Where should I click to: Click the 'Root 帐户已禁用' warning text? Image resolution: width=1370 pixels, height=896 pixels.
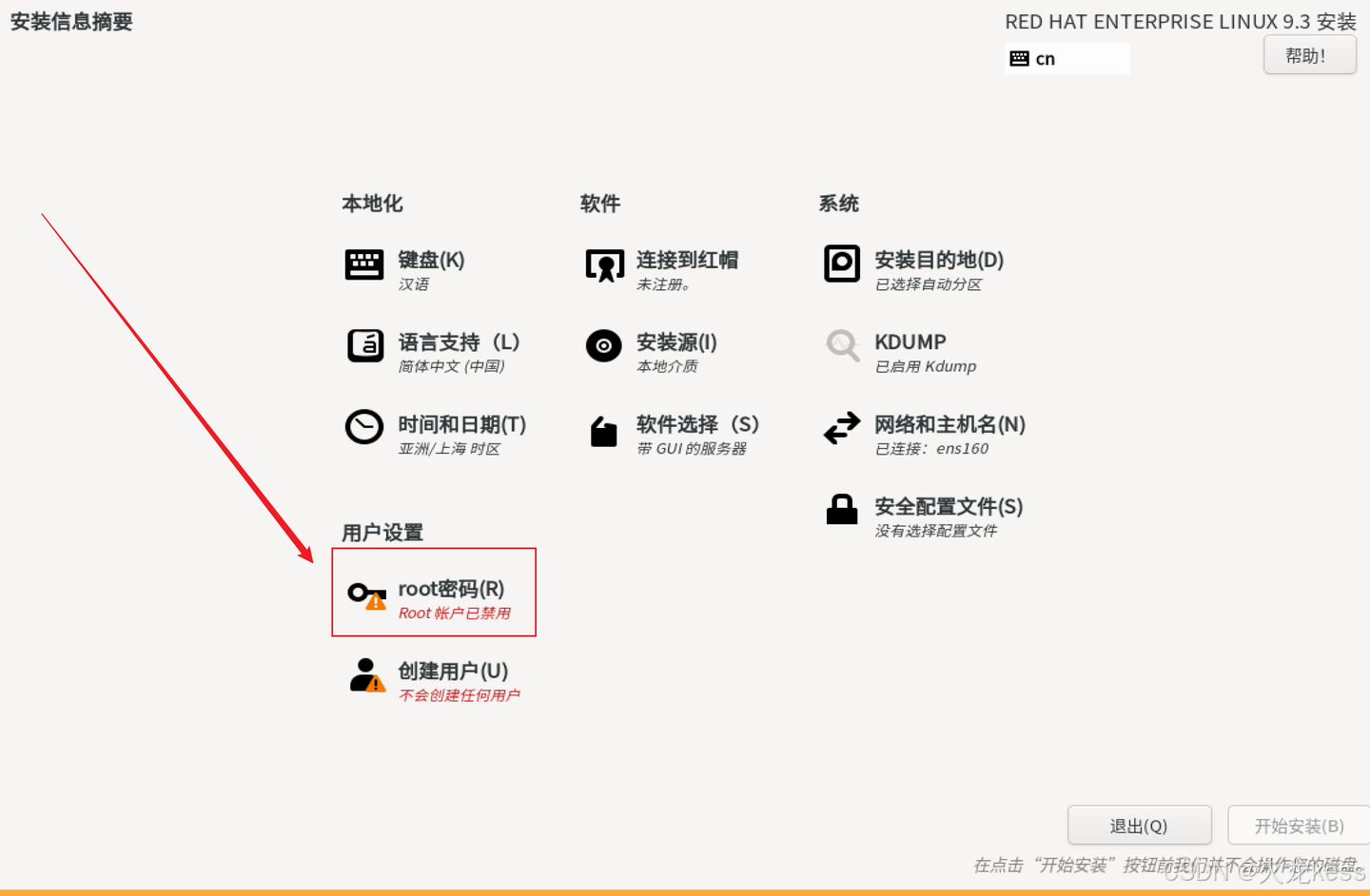pos(455,614)
